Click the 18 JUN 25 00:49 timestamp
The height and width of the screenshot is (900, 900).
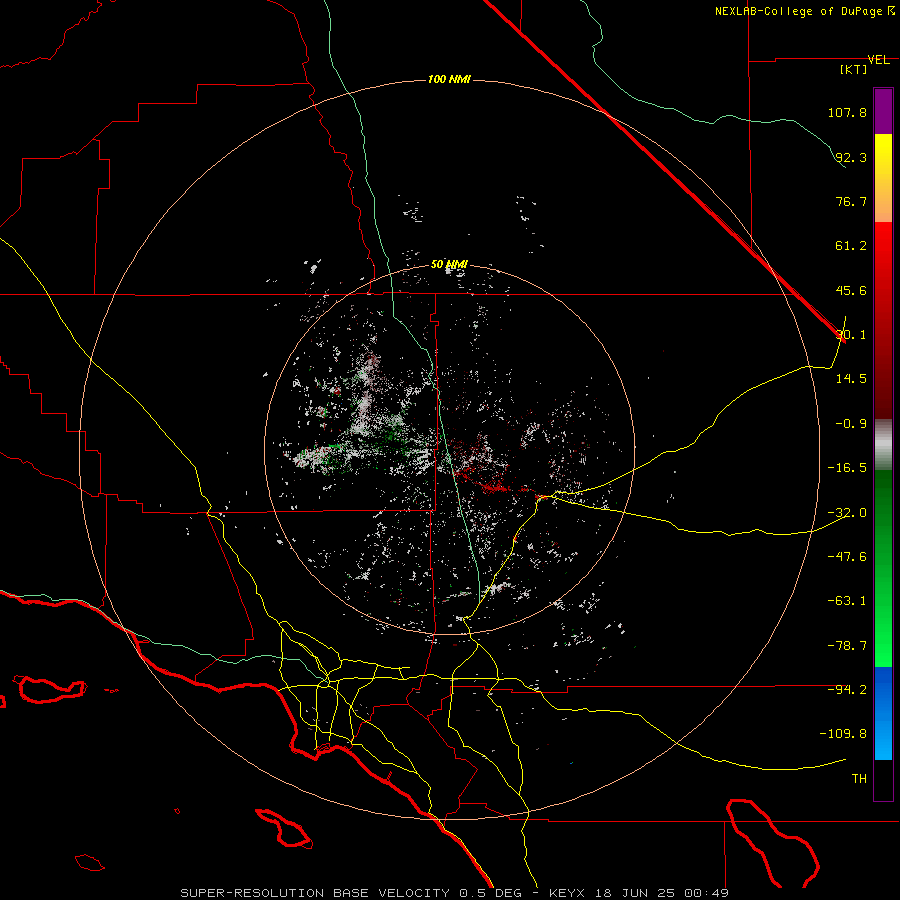click(x=660, y=893)
